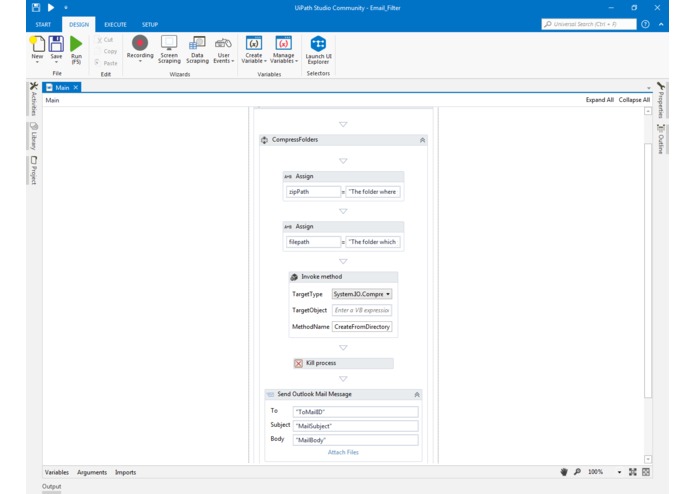Image resolution: width=695 pixels, height=494 pixels.
Task: Switch to the EXECUTE tab
Action: point(115,24)
